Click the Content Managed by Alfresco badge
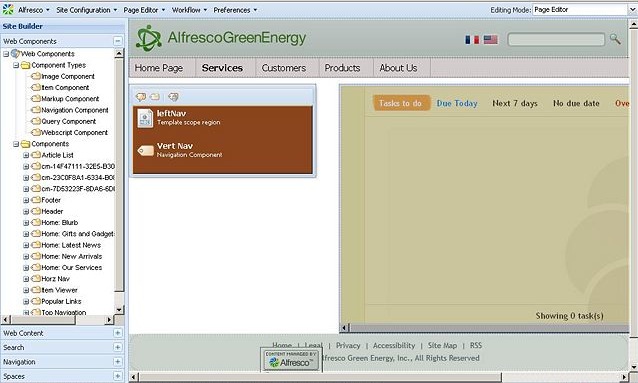638x383 pixels. [291, 360]
